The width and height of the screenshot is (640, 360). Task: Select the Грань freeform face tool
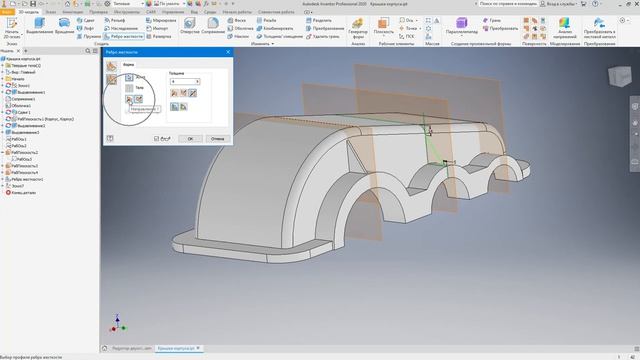pyautogui.click(x=492, y=20)
